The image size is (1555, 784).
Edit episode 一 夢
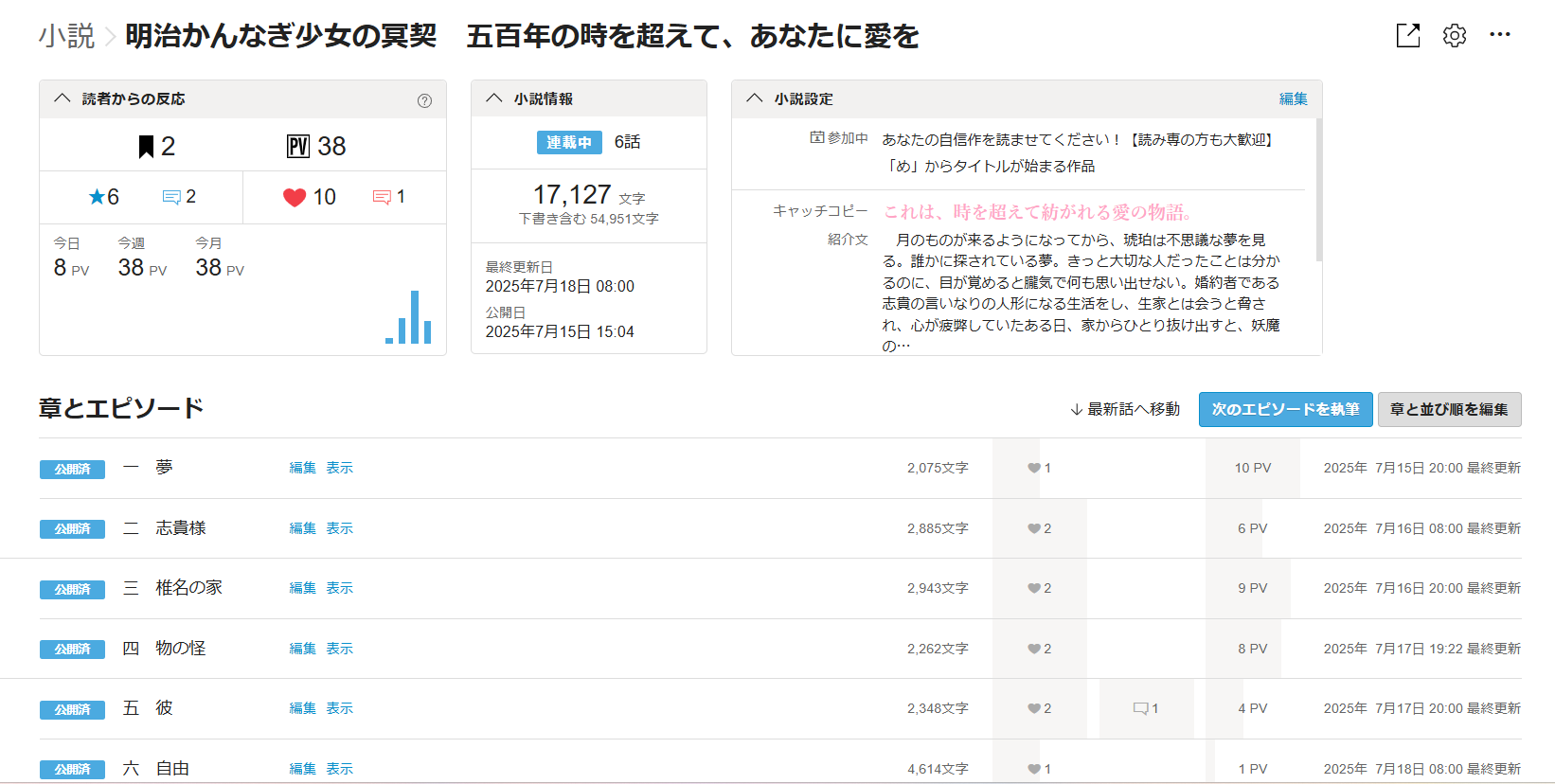point(303,468)
